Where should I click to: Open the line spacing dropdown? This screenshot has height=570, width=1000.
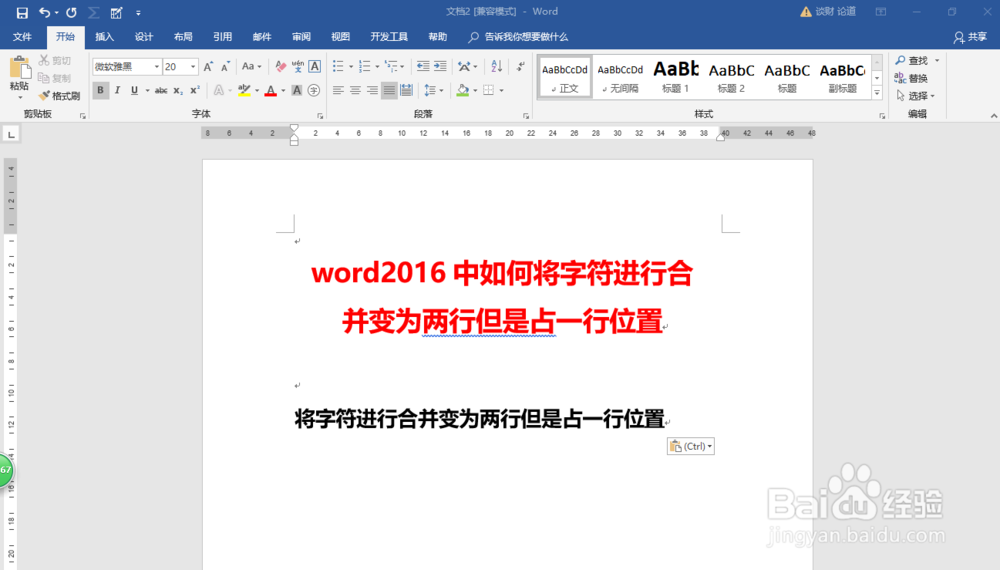434,91
